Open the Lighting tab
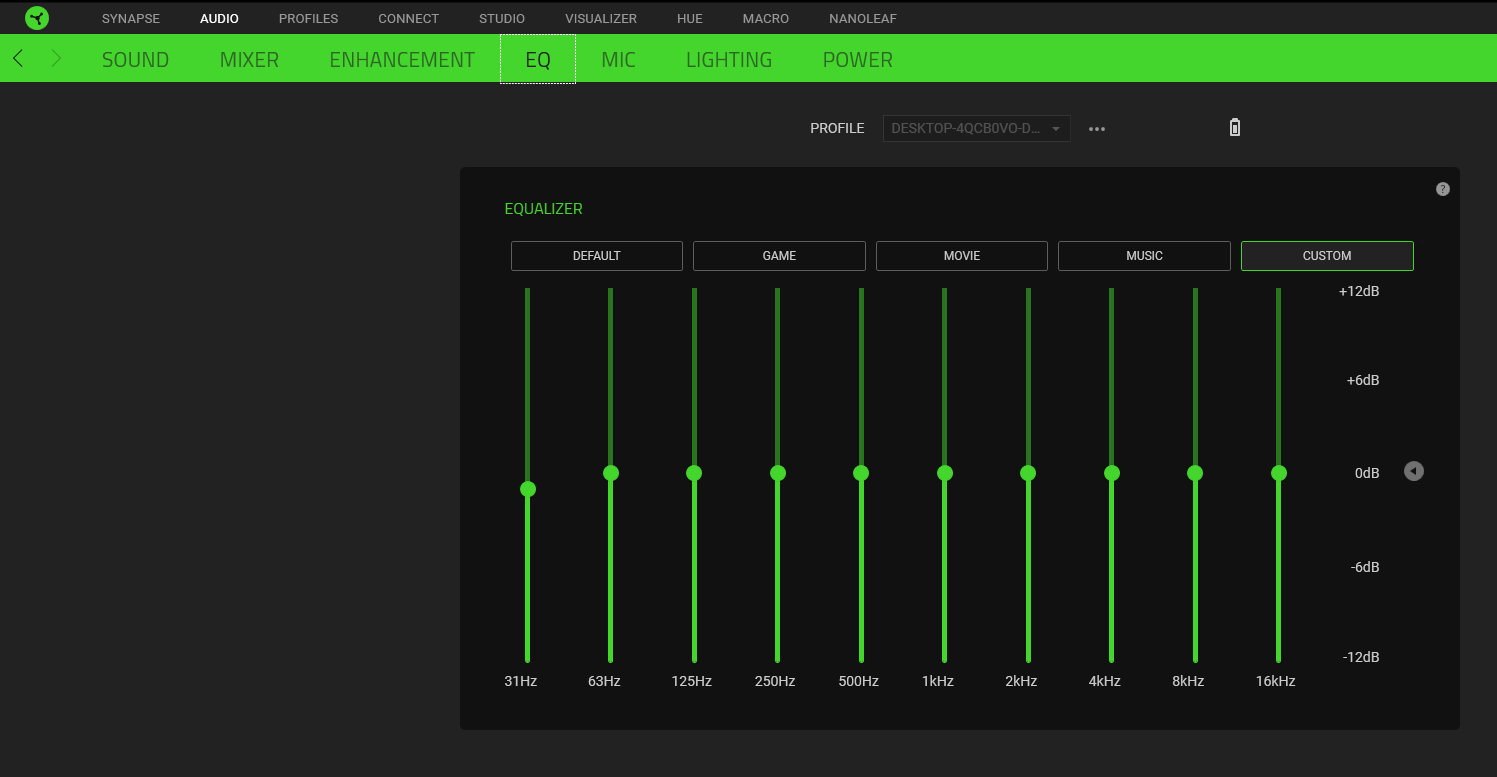The width and height of the screenshot is (1497, 777). click(x=729, y=60)
